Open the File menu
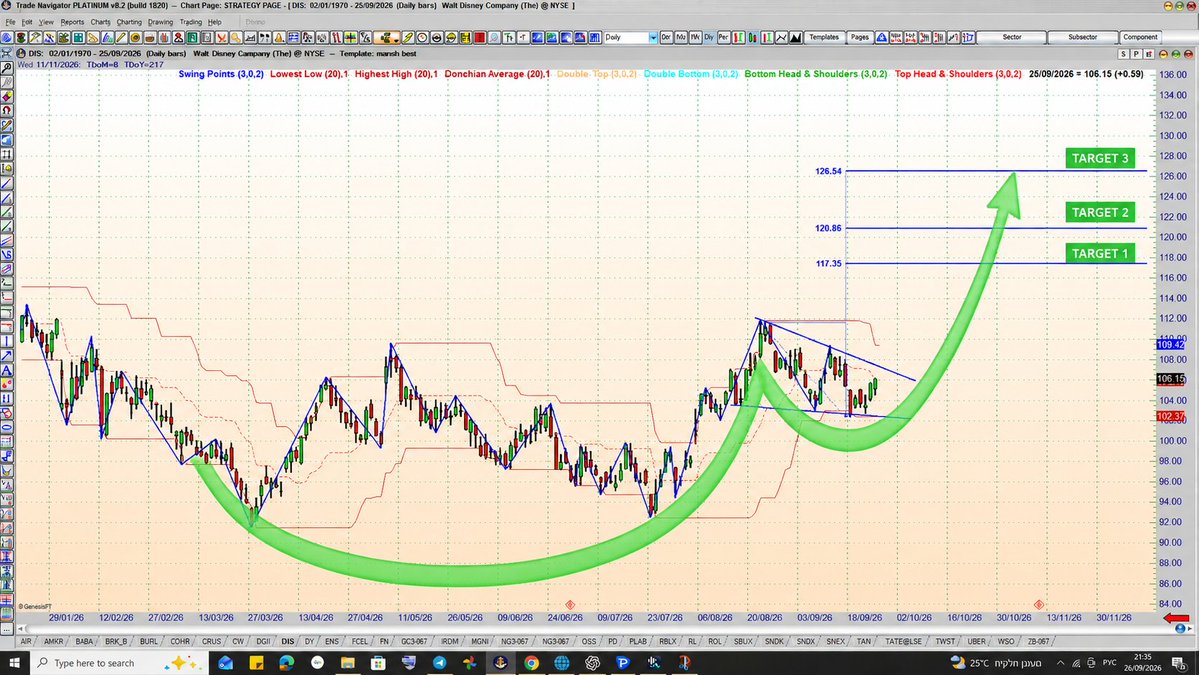 click(10, 22)
